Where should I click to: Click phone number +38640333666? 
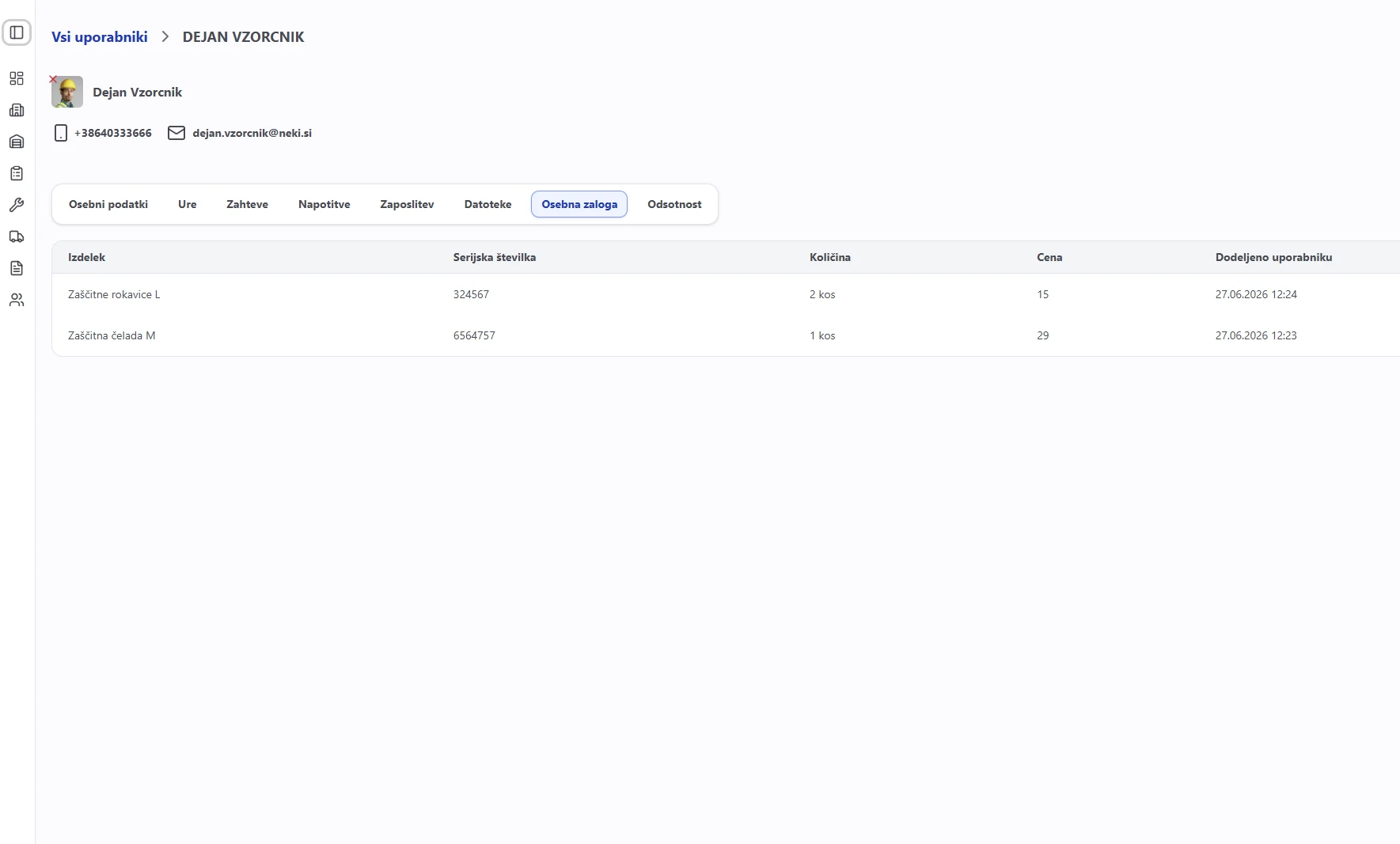[113, 133]
